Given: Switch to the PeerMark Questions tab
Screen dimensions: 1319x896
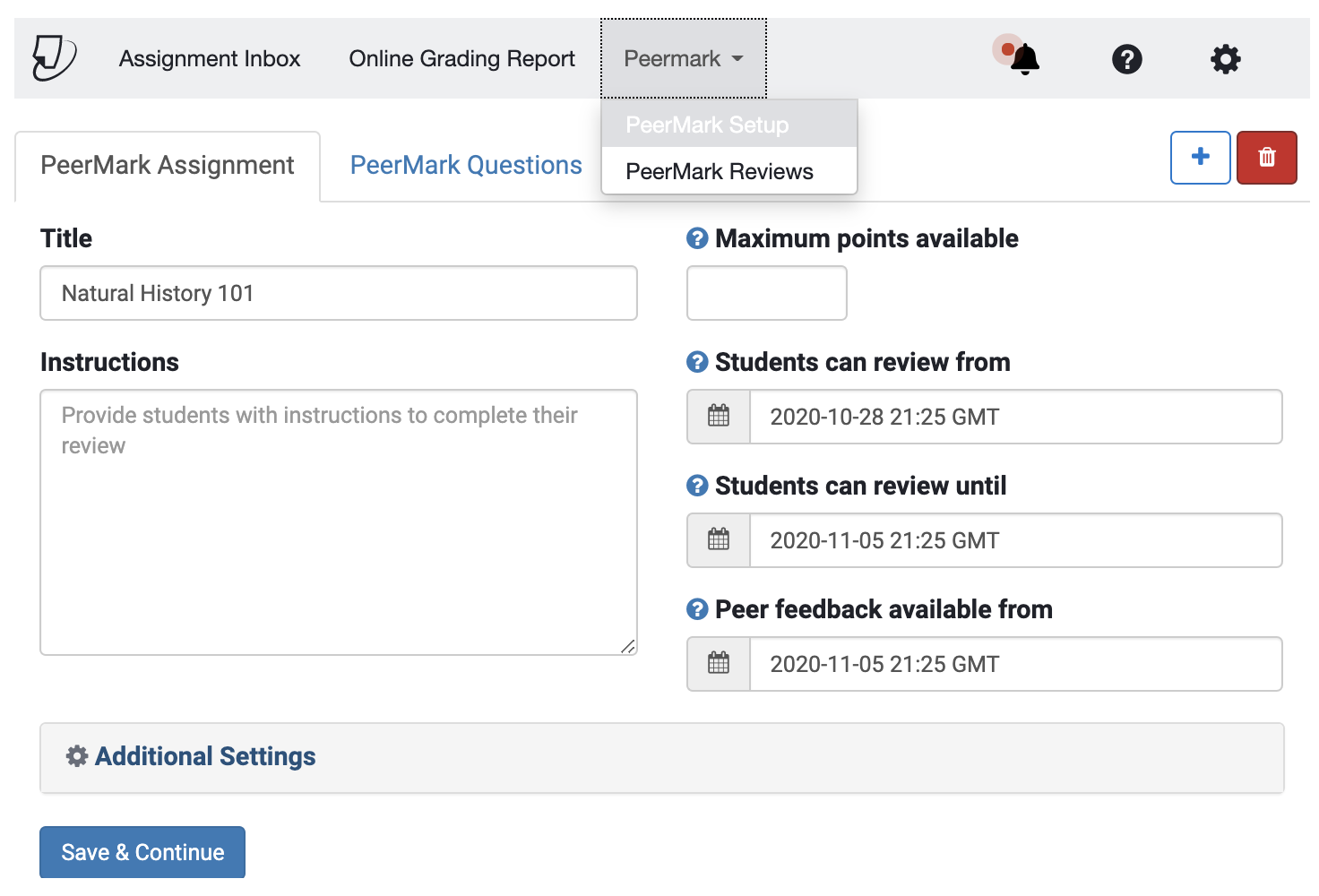Looking at the screenshot, I should pyautogui.click(x=466, y=166).
